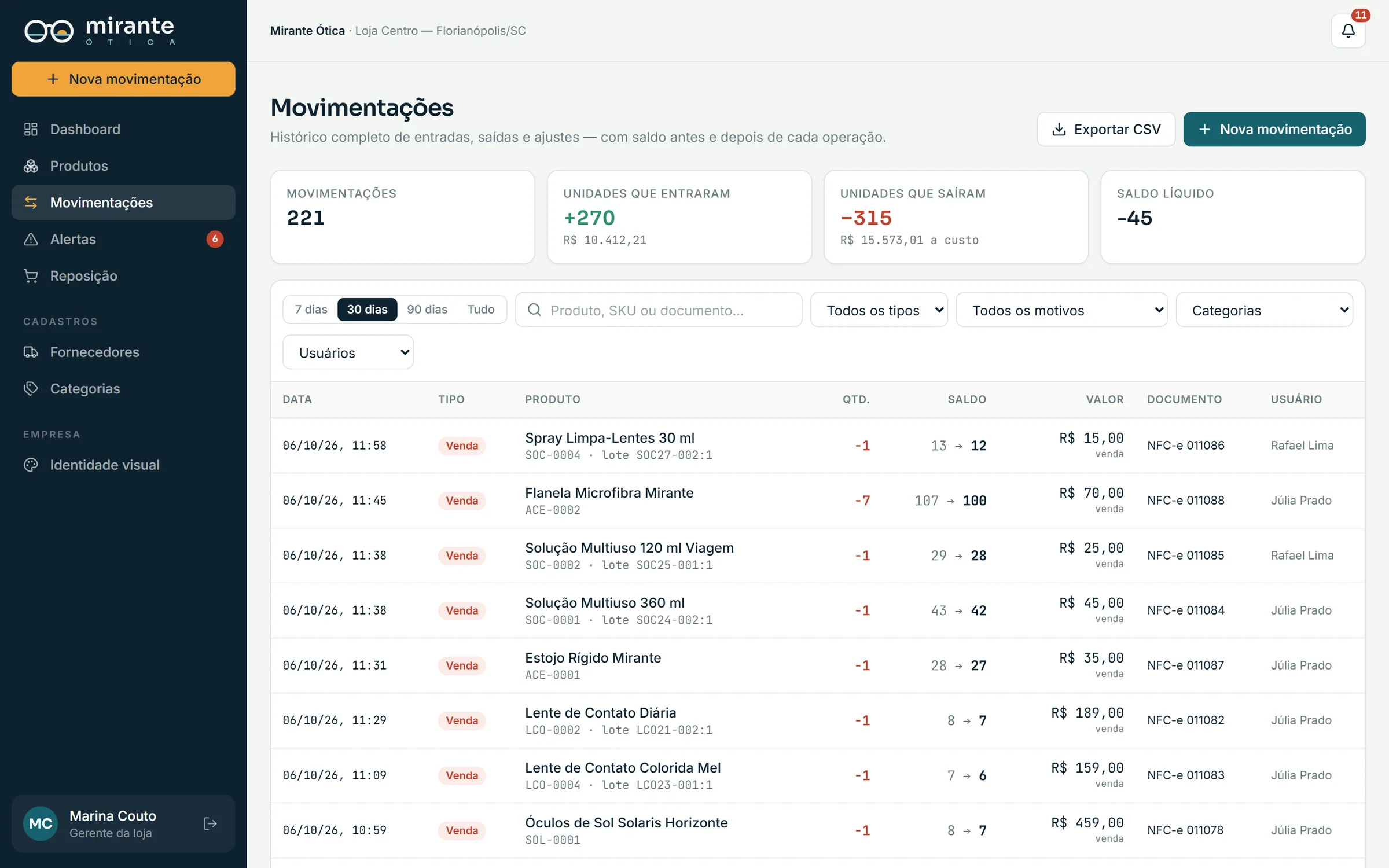Screen dimensions: 1389x868
Task: Click the DATA column header
Action: pyautogui.click(x=297, y=399)
